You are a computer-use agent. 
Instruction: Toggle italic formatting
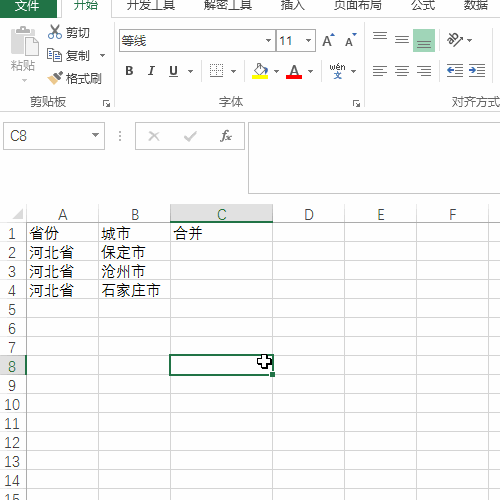point(151,71)
